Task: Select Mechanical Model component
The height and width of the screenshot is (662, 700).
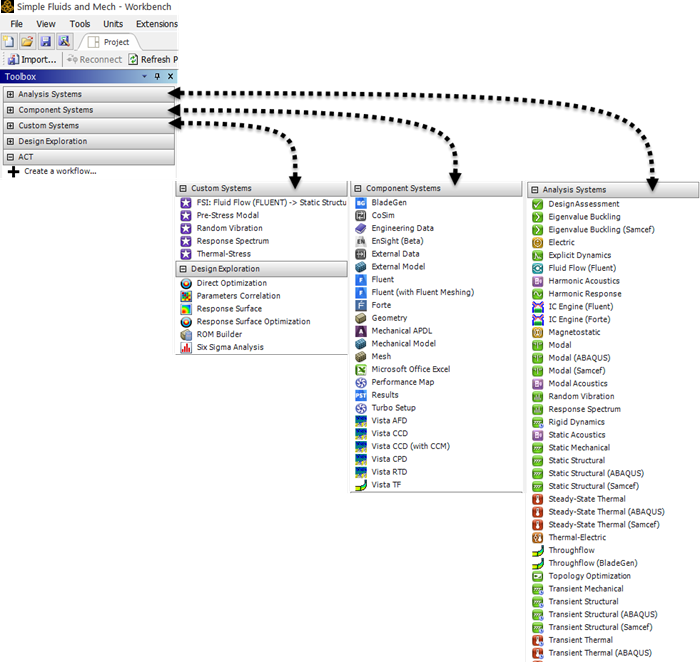Action: point(404,344)
